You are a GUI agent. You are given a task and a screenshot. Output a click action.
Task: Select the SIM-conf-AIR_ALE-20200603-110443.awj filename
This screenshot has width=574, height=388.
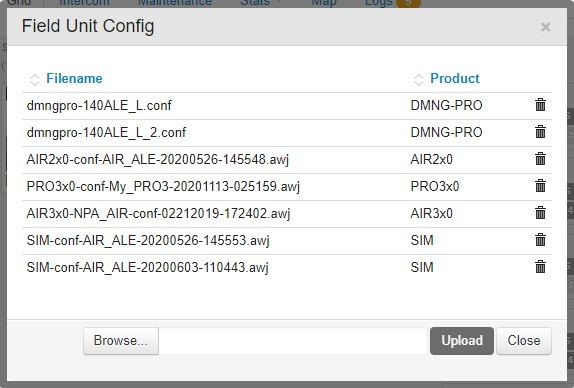(x=148, y=268)
